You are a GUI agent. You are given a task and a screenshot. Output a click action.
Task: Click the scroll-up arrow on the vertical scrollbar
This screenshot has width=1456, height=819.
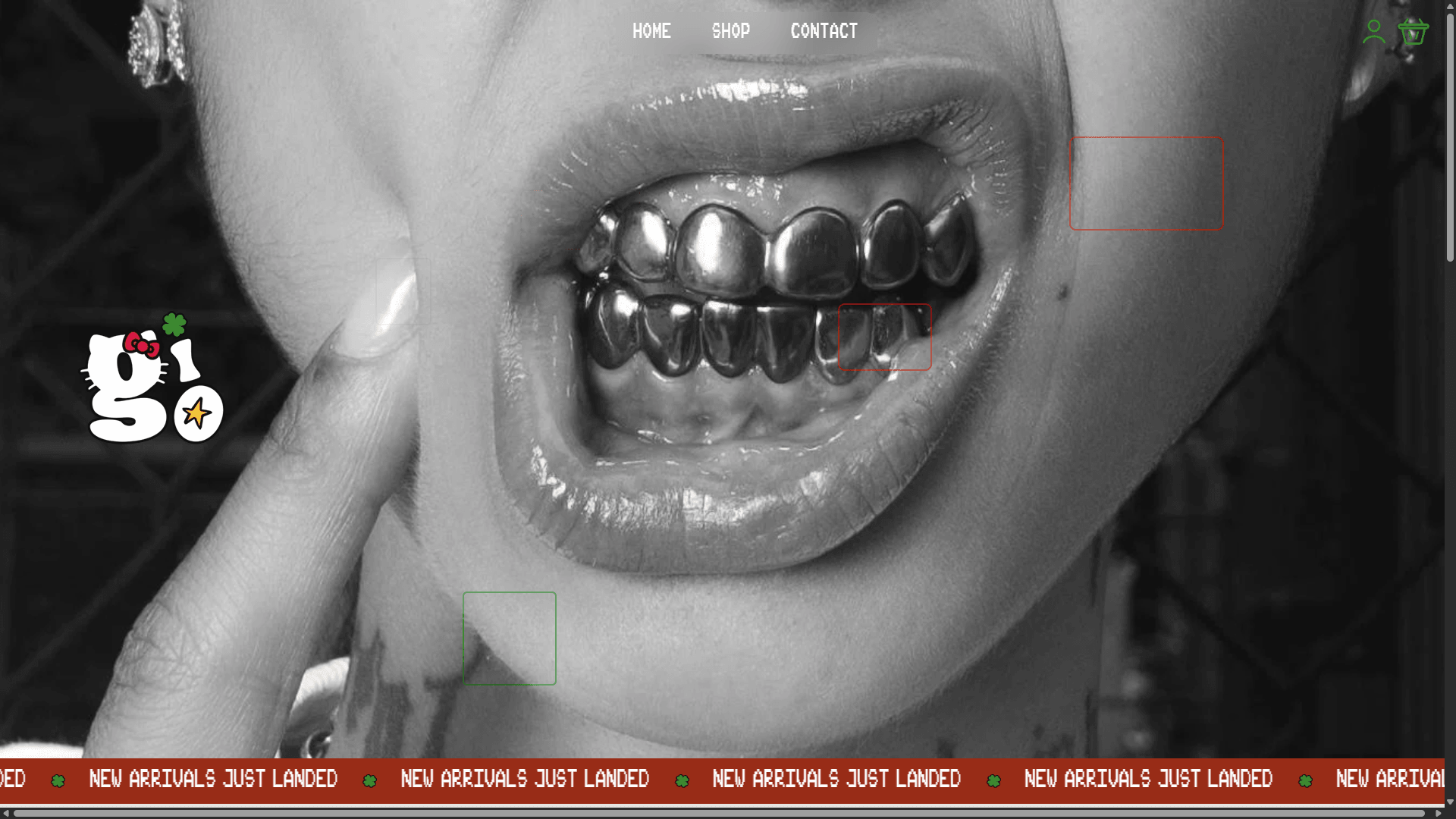1450,5
